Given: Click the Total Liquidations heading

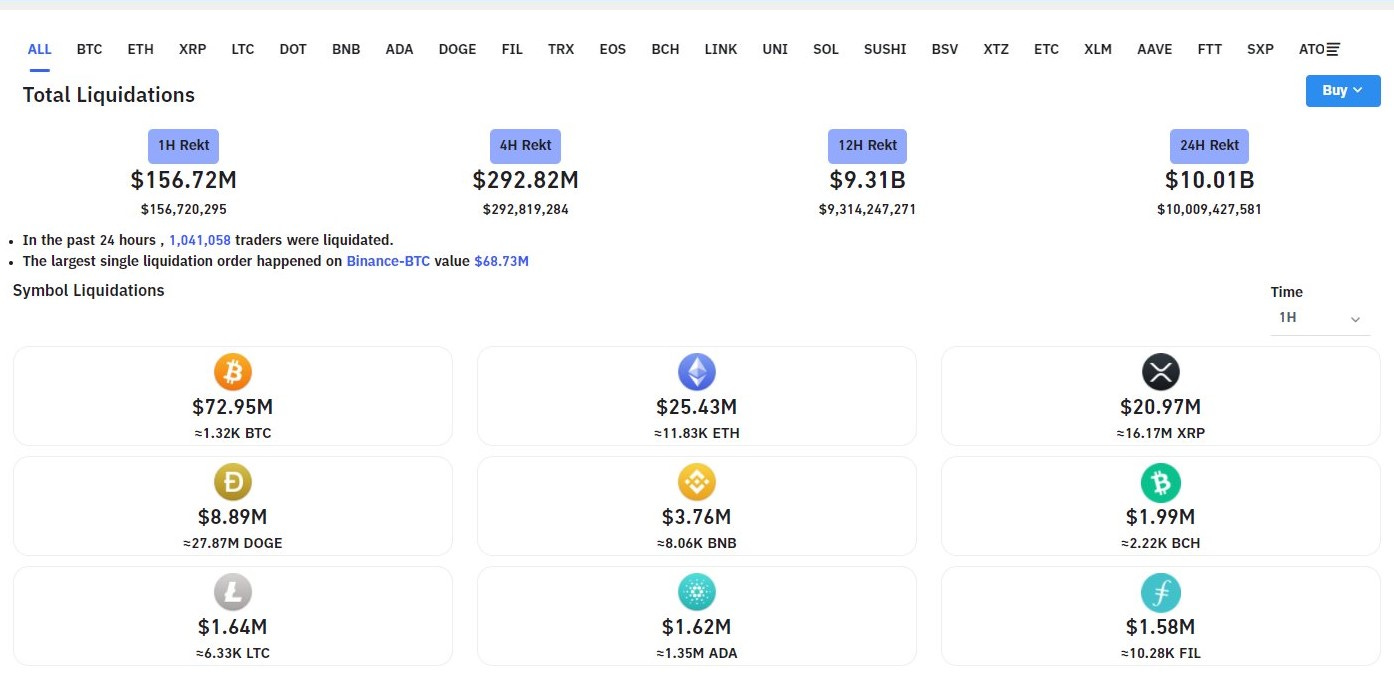Looking at the screenshot, I should [x=109, y=95].
